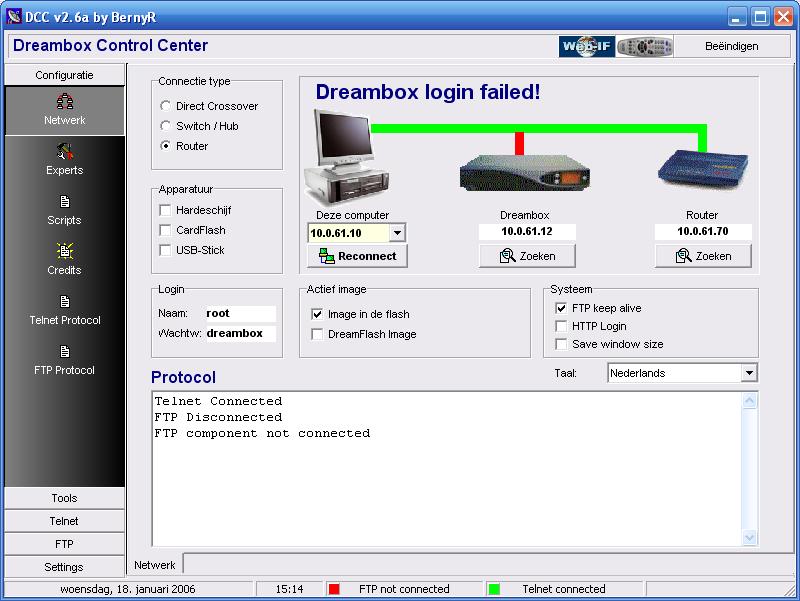Select Router connection type
This screenshot has height=601, width=800.
pos(165,146)
